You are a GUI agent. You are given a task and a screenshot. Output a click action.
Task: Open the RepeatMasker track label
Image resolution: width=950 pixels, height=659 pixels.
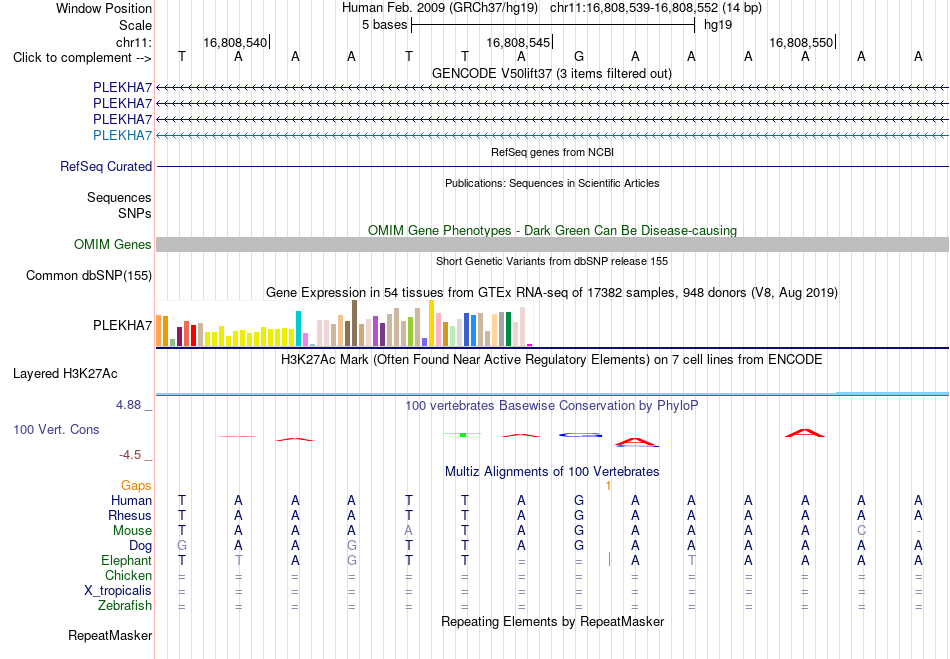(110, 635)
